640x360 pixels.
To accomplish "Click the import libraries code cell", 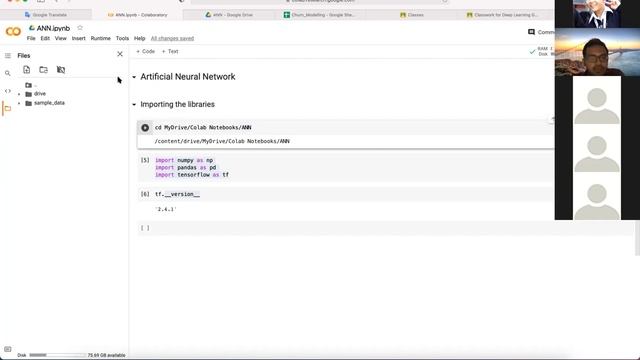I will point(346,168).
